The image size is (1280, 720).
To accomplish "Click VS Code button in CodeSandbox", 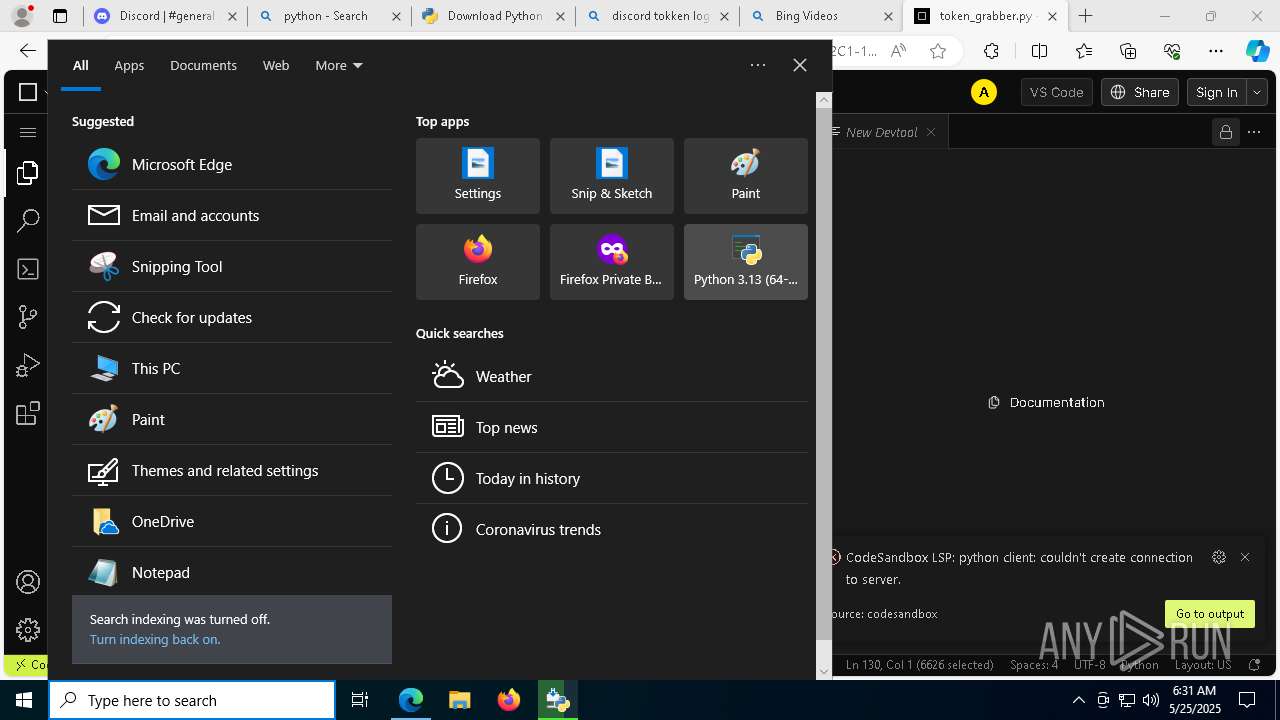I will click(x=1056, y=92).
